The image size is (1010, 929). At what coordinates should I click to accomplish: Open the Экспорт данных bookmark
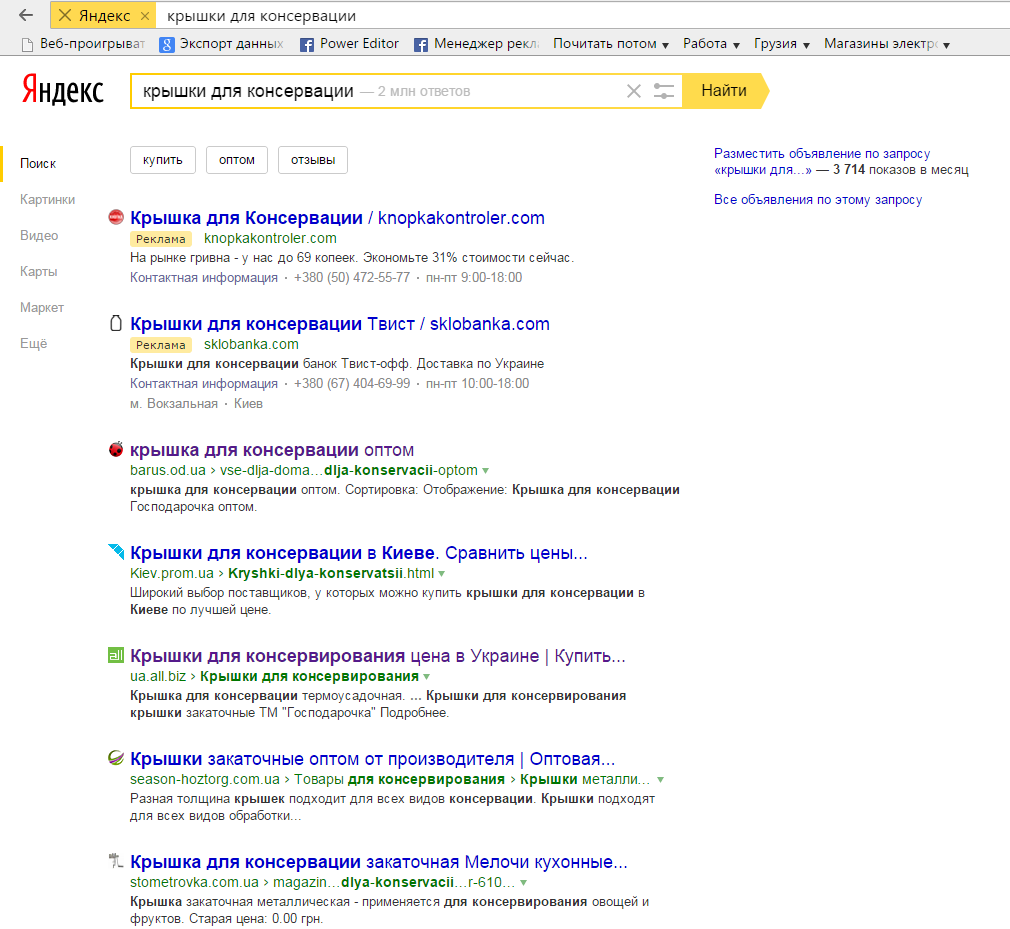[222, 44]
